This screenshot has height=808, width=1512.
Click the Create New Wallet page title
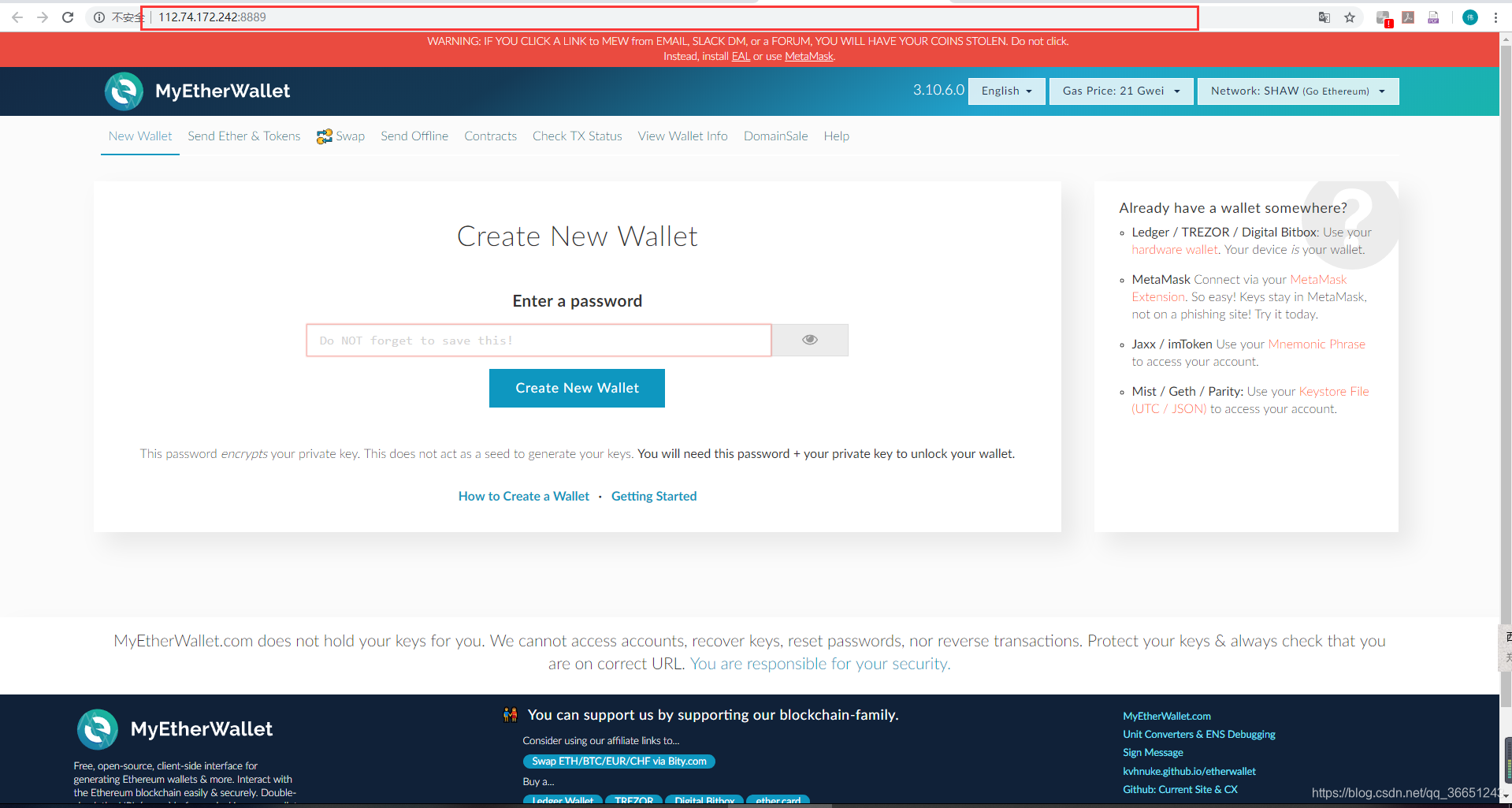(x=578, y=236)
